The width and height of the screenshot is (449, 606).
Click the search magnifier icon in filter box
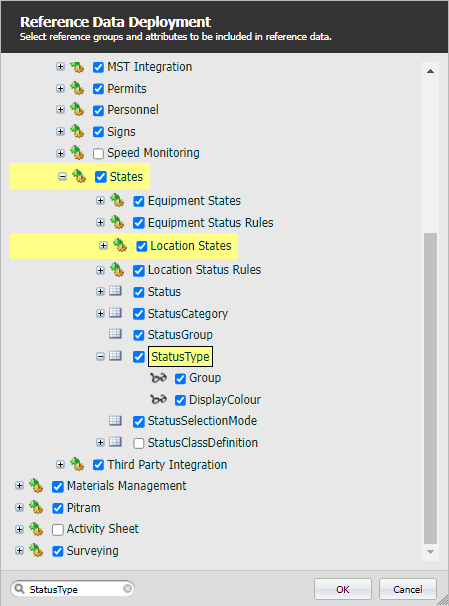click(19, 589)
